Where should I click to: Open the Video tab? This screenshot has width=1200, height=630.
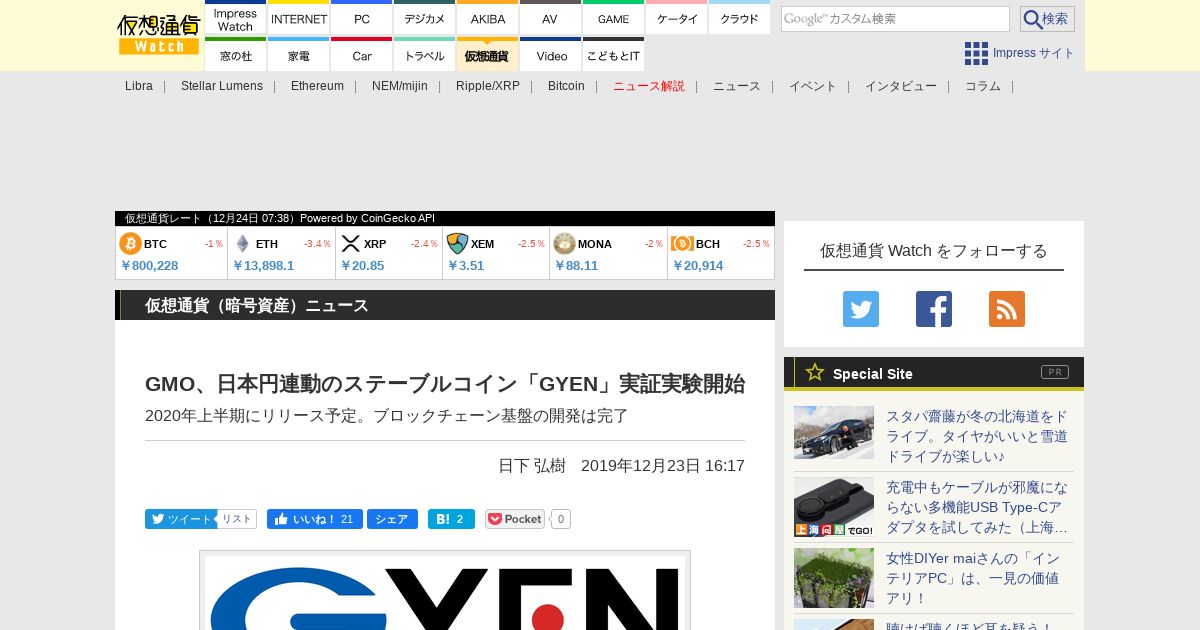click(551, 56)
